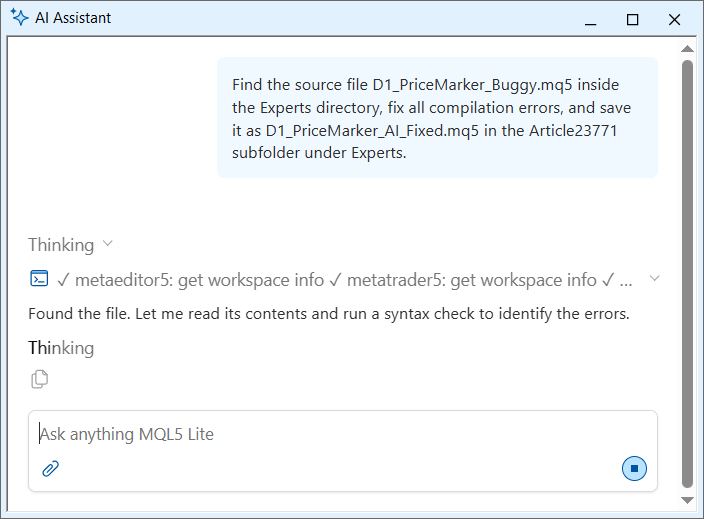Copy the assistant response with copy icon
This screenshot has width=704, height=519.
point(40,379)
